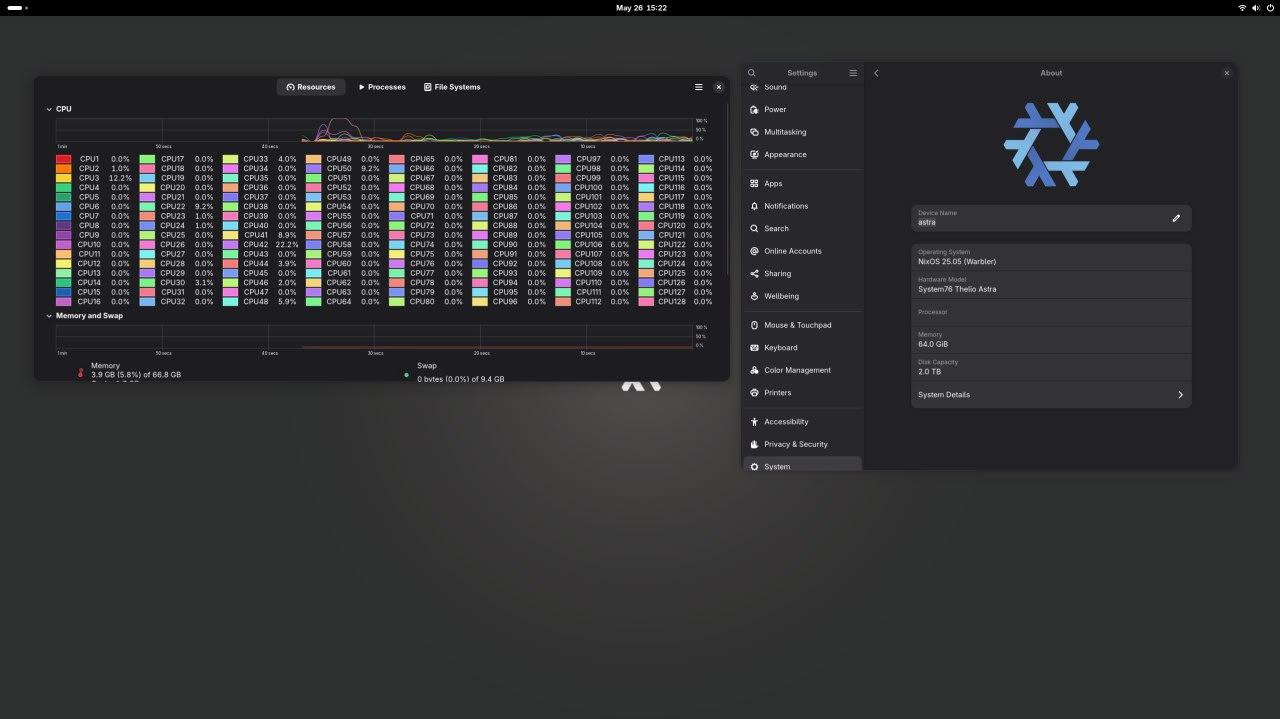1280x719 pixels.
Task: Open the power icon in the top bar
Action: tap(1270, 8)
